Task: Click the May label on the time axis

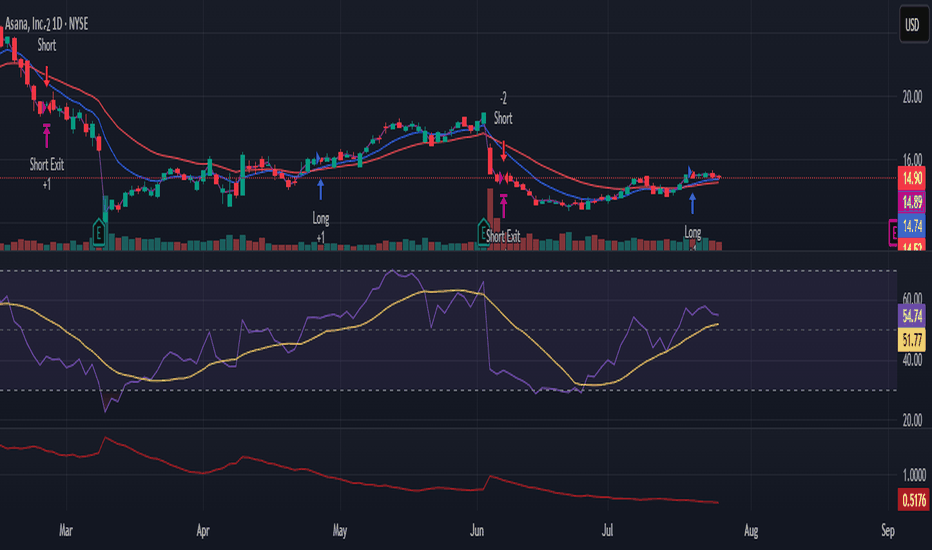Action: tap(339, 530)
